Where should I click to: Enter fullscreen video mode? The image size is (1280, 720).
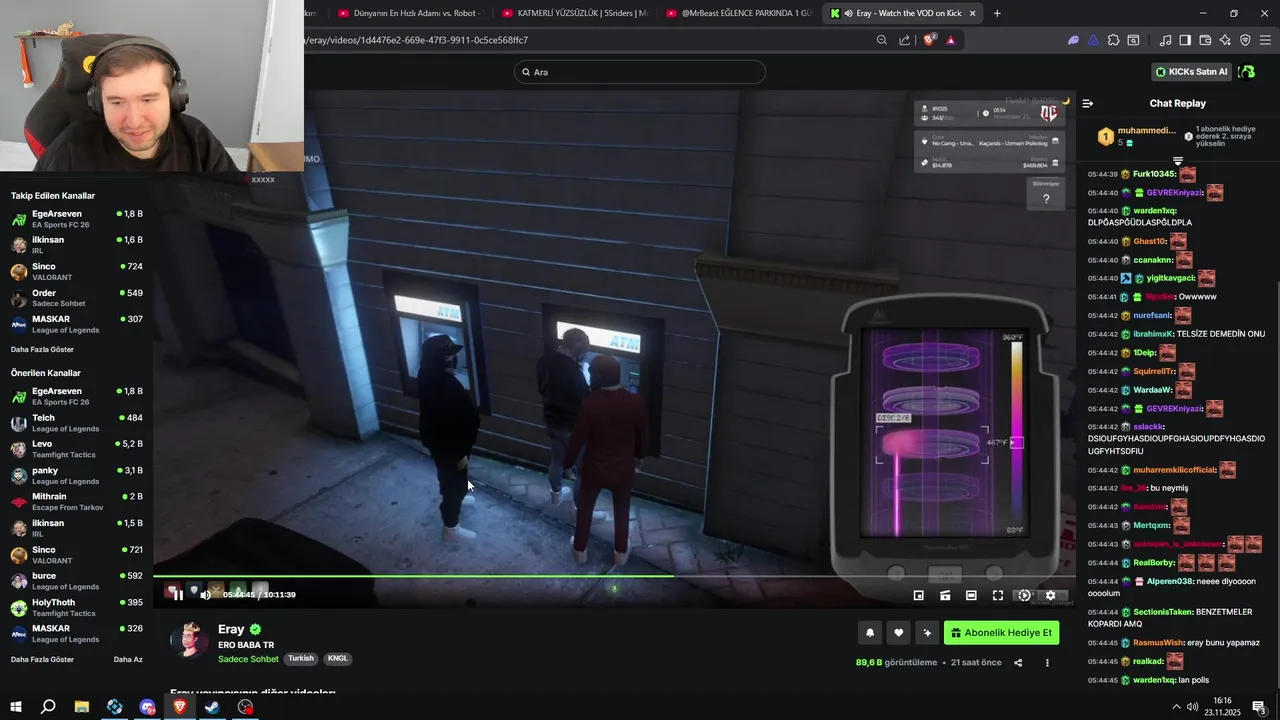point(998,595)
